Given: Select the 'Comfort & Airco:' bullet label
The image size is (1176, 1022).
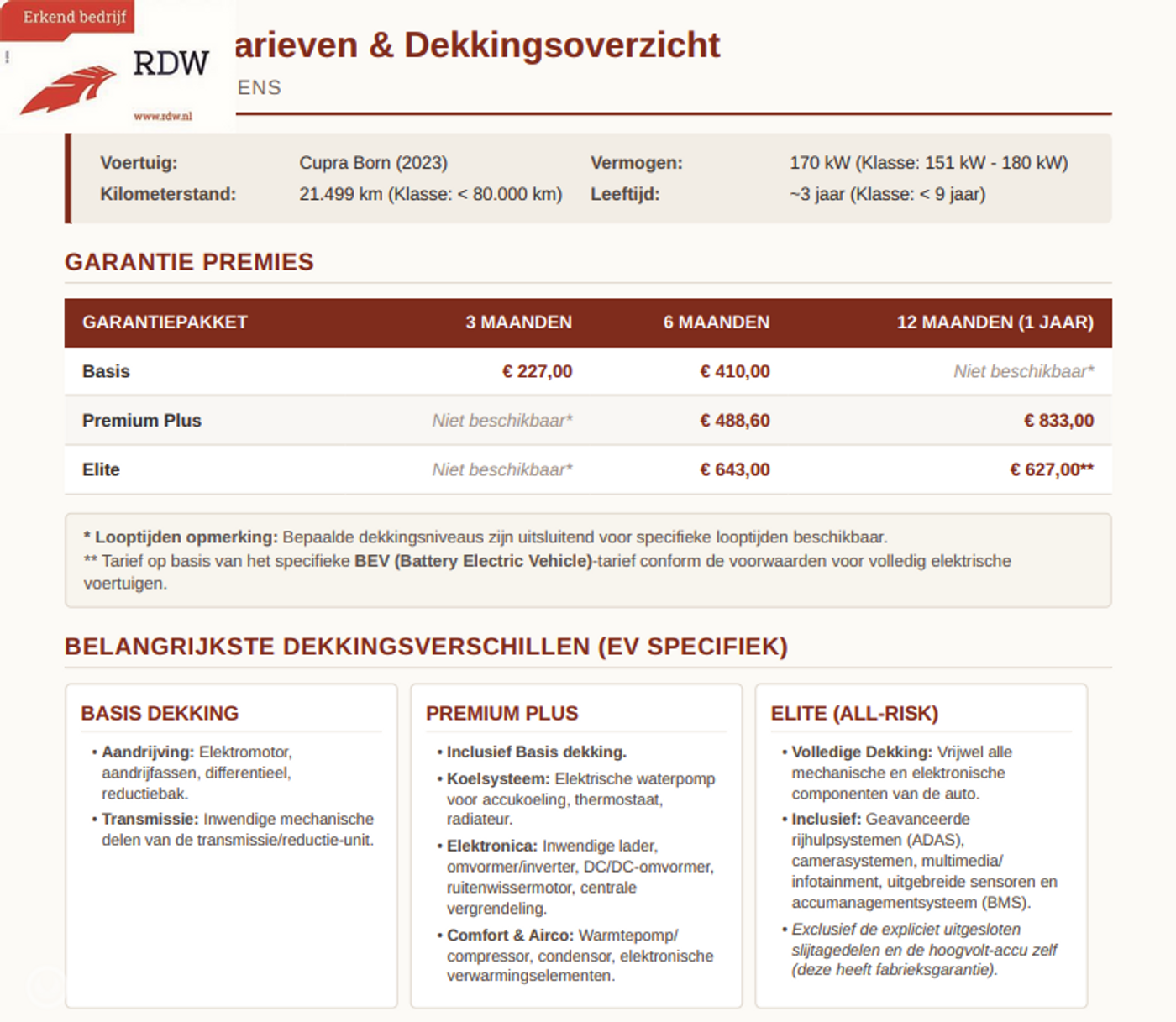Looking at the screenshot, I should click(x=511, y=936).
